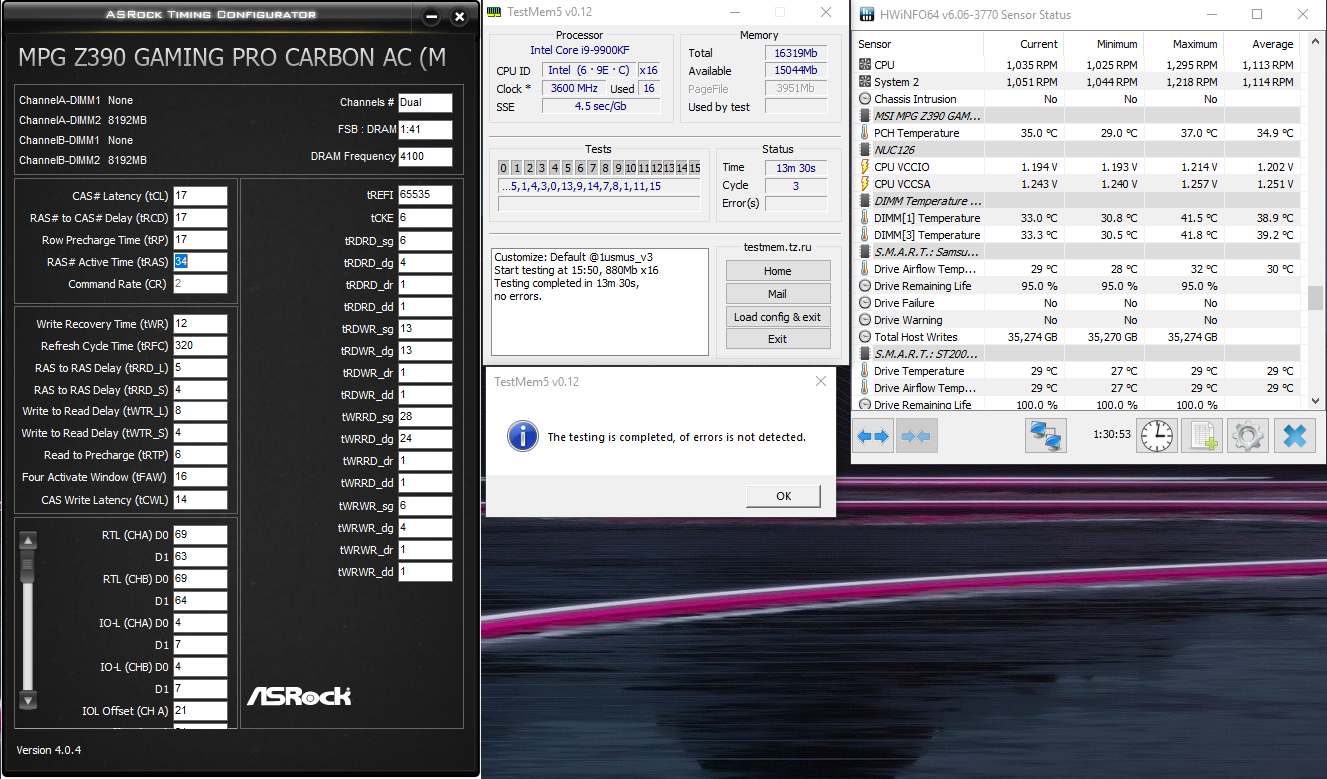The width and height of the screenshot is (1327, 779).
Task: Select the System 2 fan icon
Action: (865, 82)
